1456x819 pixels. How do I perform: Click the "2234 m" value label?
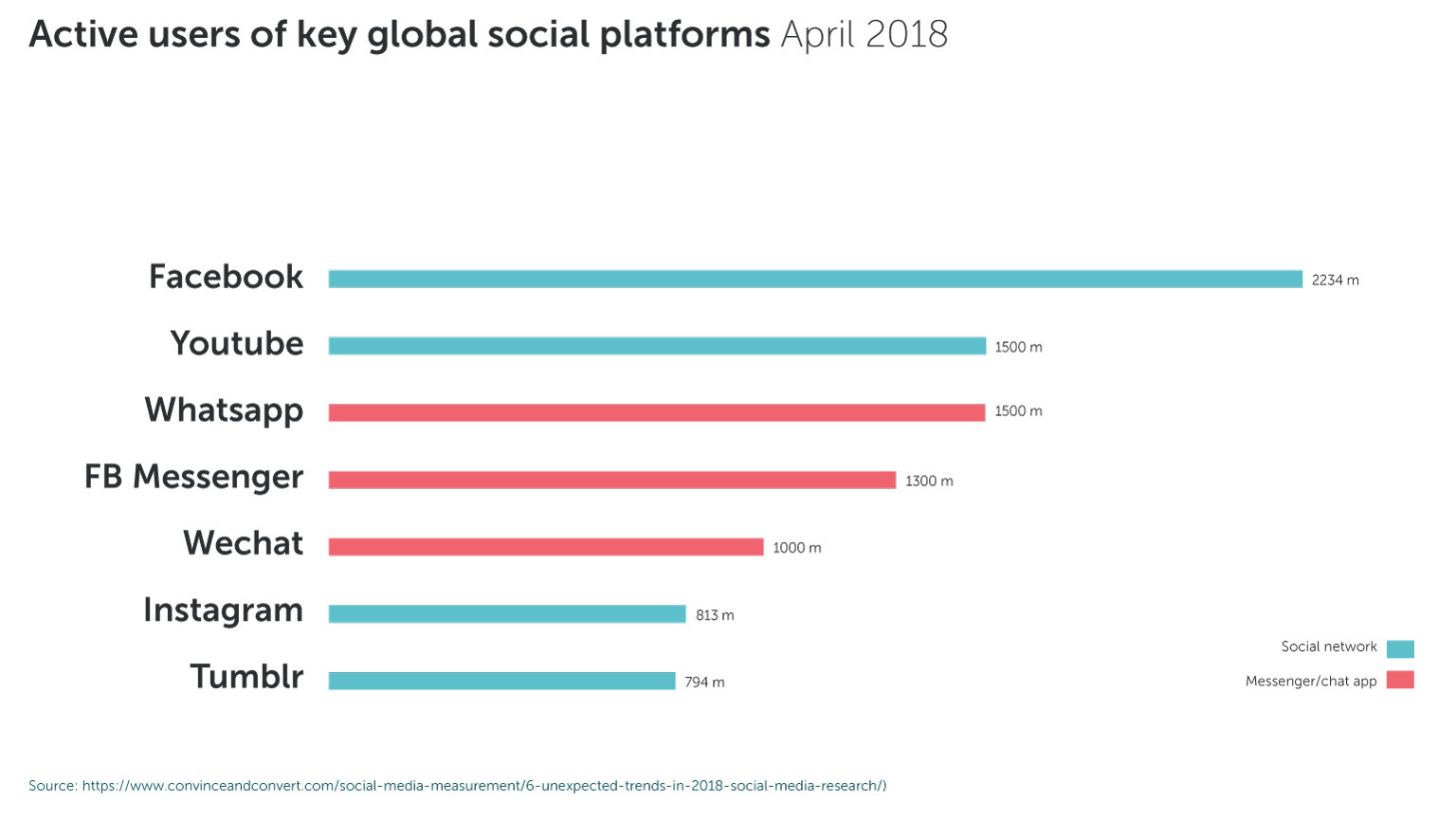[1335, 281]
